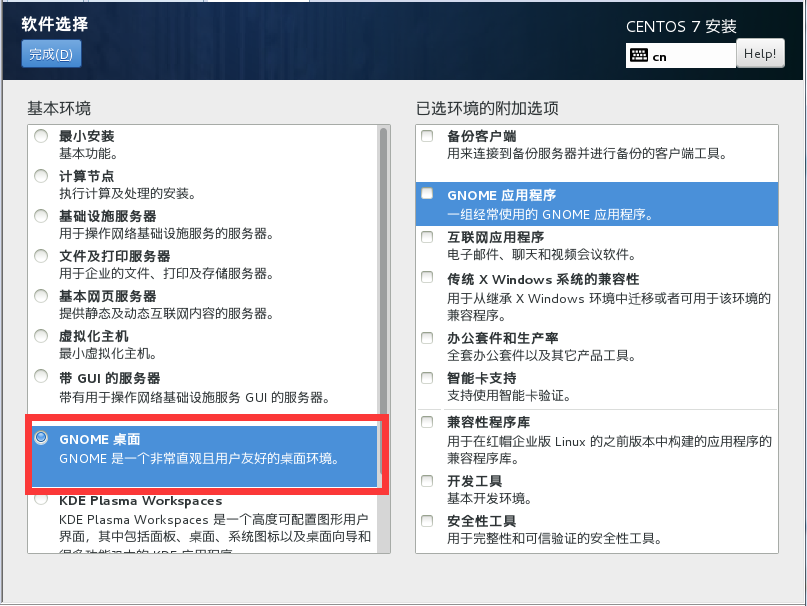The image size is (807, 606).
Task: Click the text 执行计算及处理的安装。
Action: pyautogui.click(x=127, y=194)
